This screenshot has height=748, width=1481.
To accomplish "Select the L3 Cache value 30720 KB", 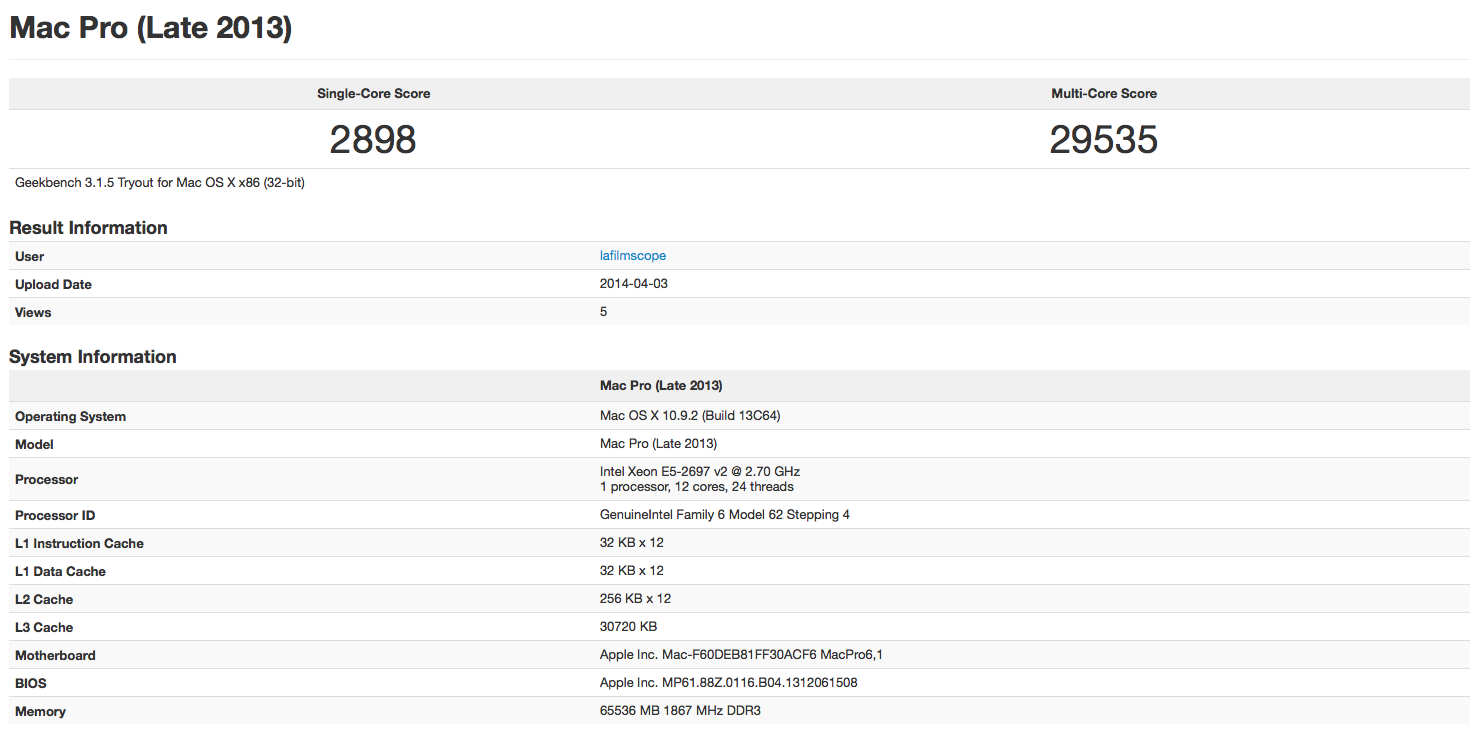I will (x=628, y=627).
